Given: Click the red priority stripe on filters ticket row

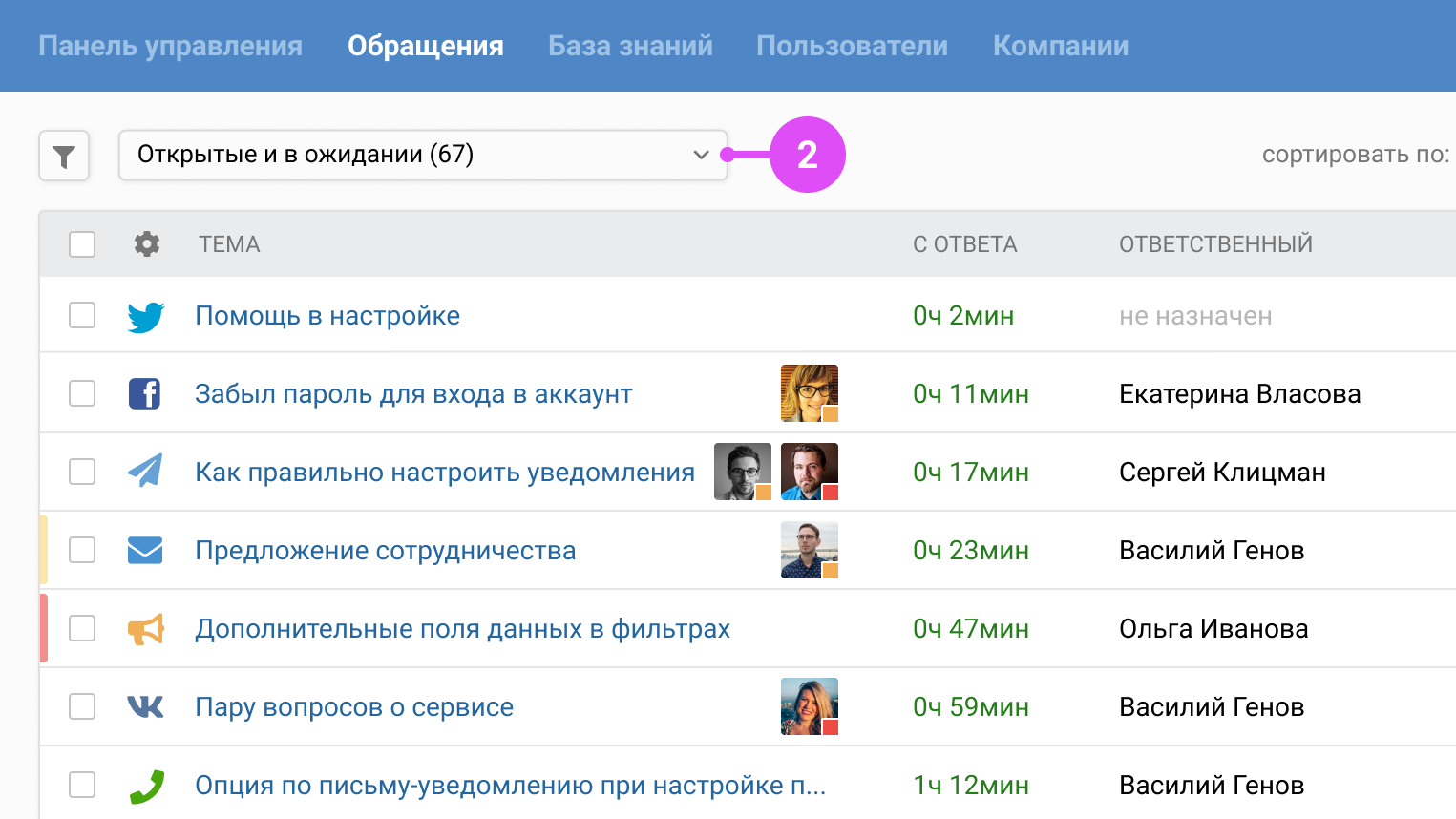Looking at the screenshot, I should [x=42, y=628].
